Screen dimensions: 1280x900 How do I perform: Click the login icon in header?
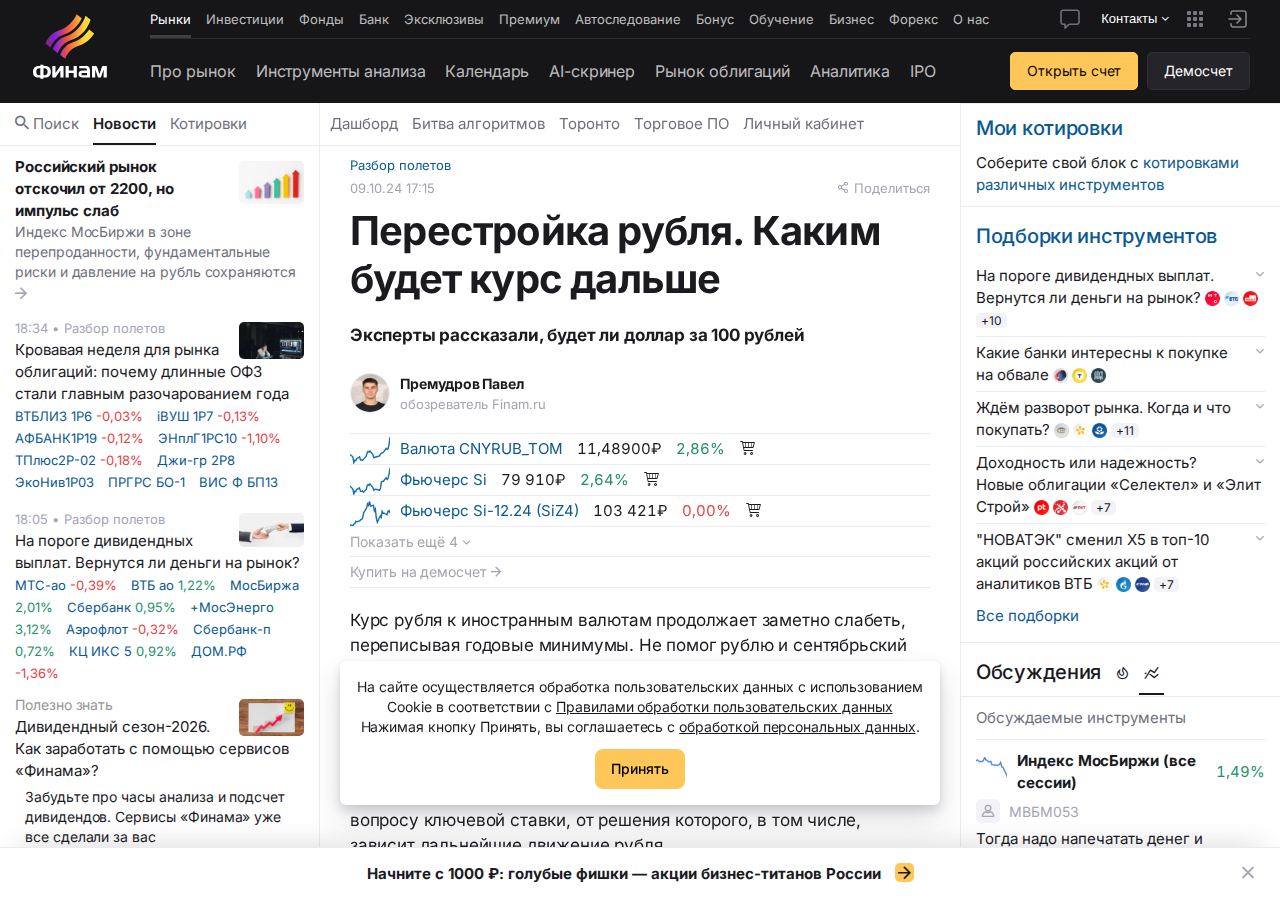[1238, 19]
